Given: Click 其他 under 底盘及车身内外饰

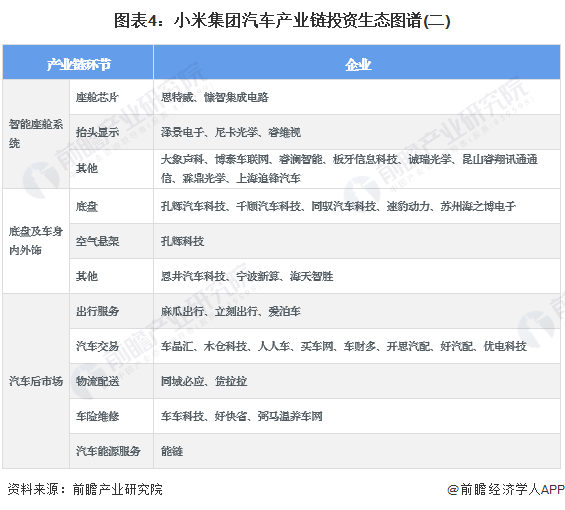Looking at the screenshot, I should (x=111, y=276).
